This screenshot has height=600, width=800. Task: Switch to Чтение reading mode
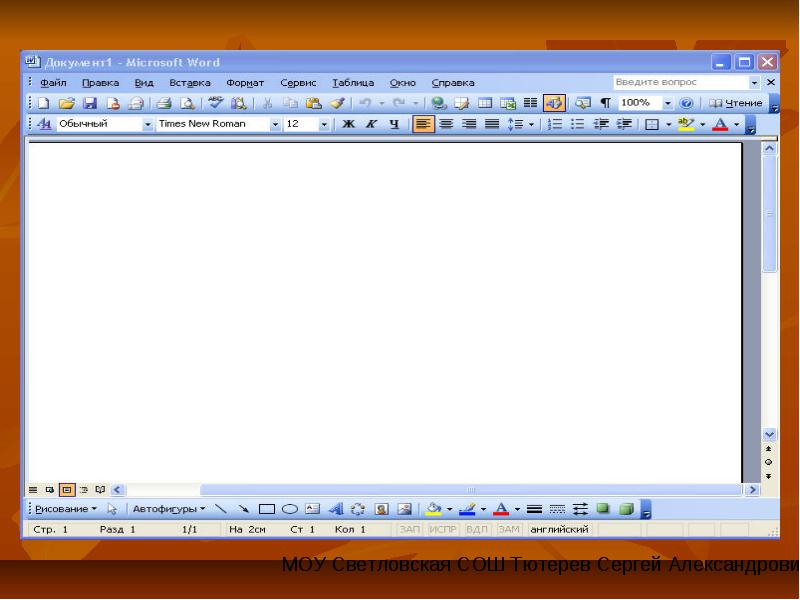736,104
